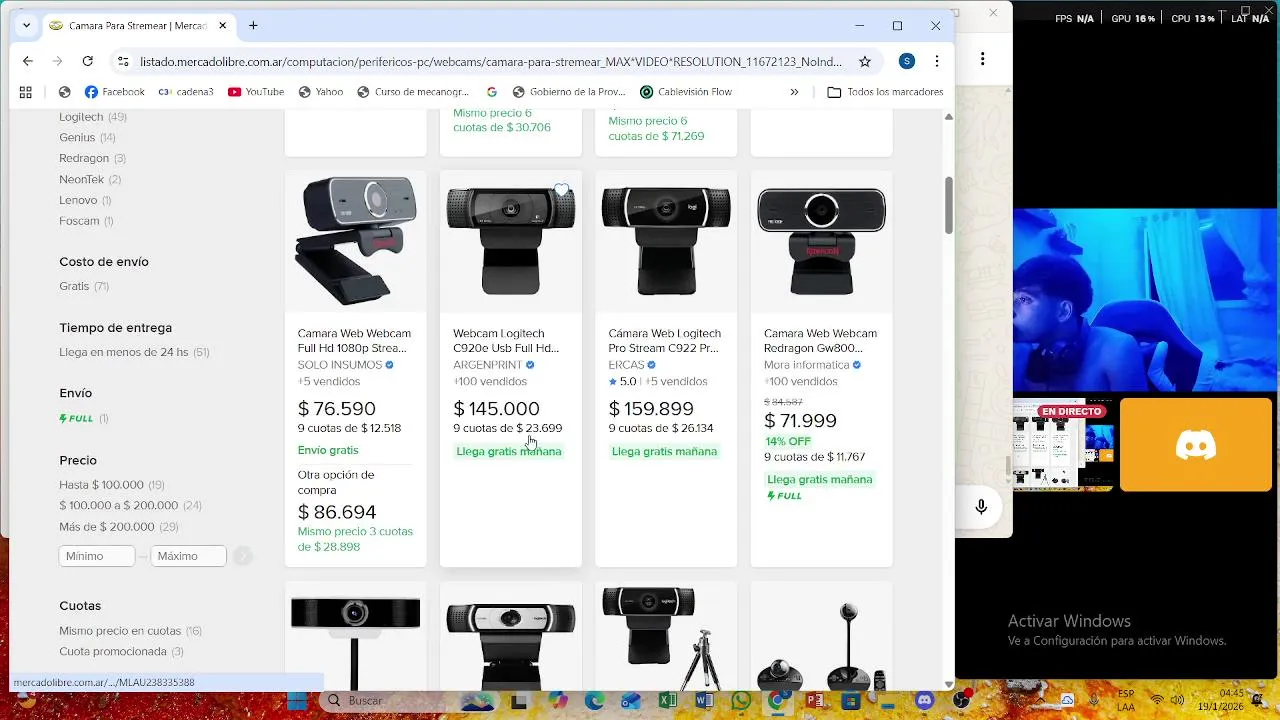Filter by NeonTek brand
The image size is (1280, 720).
coord(90,180)
